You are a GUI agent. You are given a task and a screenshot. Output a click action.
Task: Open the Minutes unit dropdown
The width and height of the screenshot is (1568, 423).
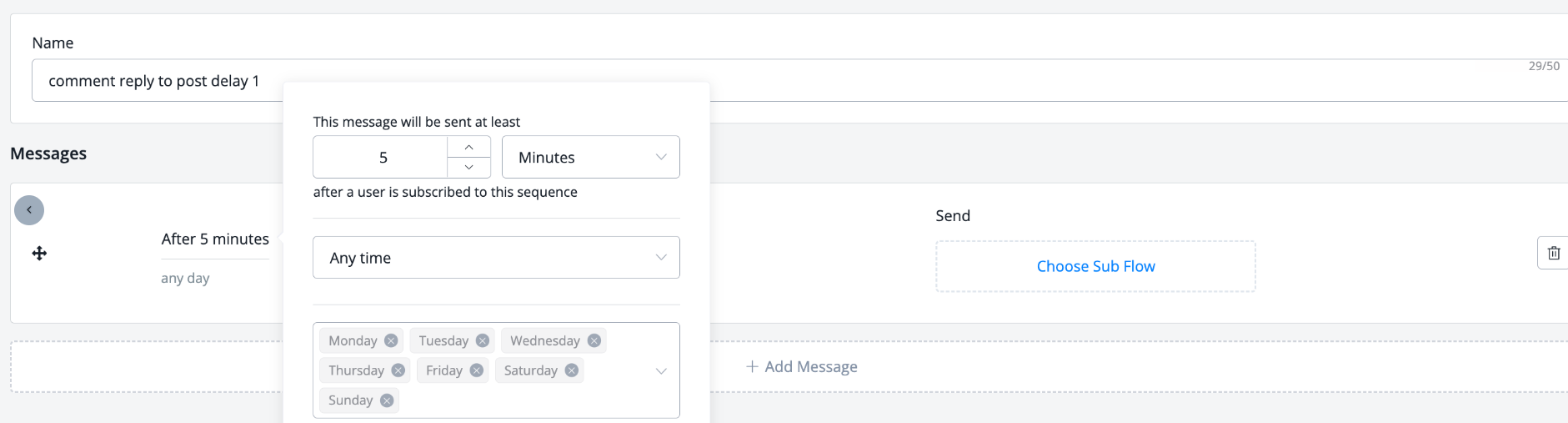point(590,157)
